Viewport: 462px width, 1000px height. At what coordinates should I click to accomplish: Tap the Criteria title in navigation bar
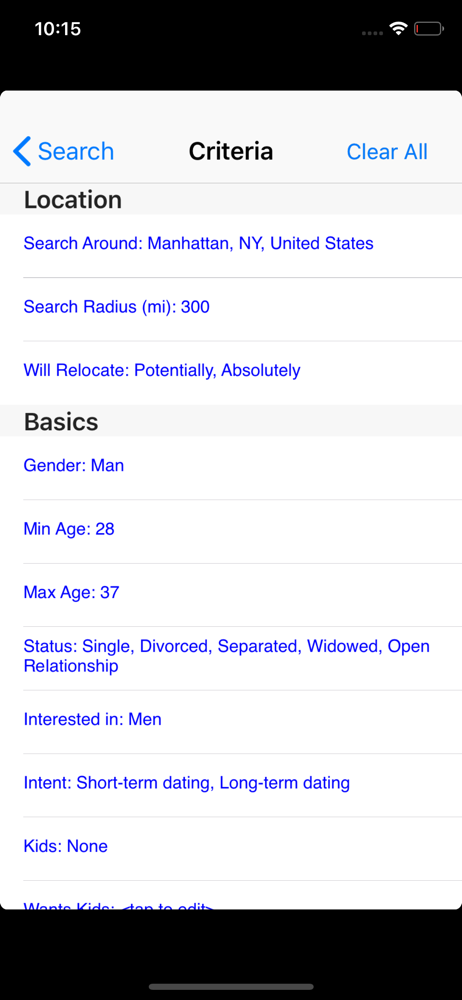click(x=231, y=152)
